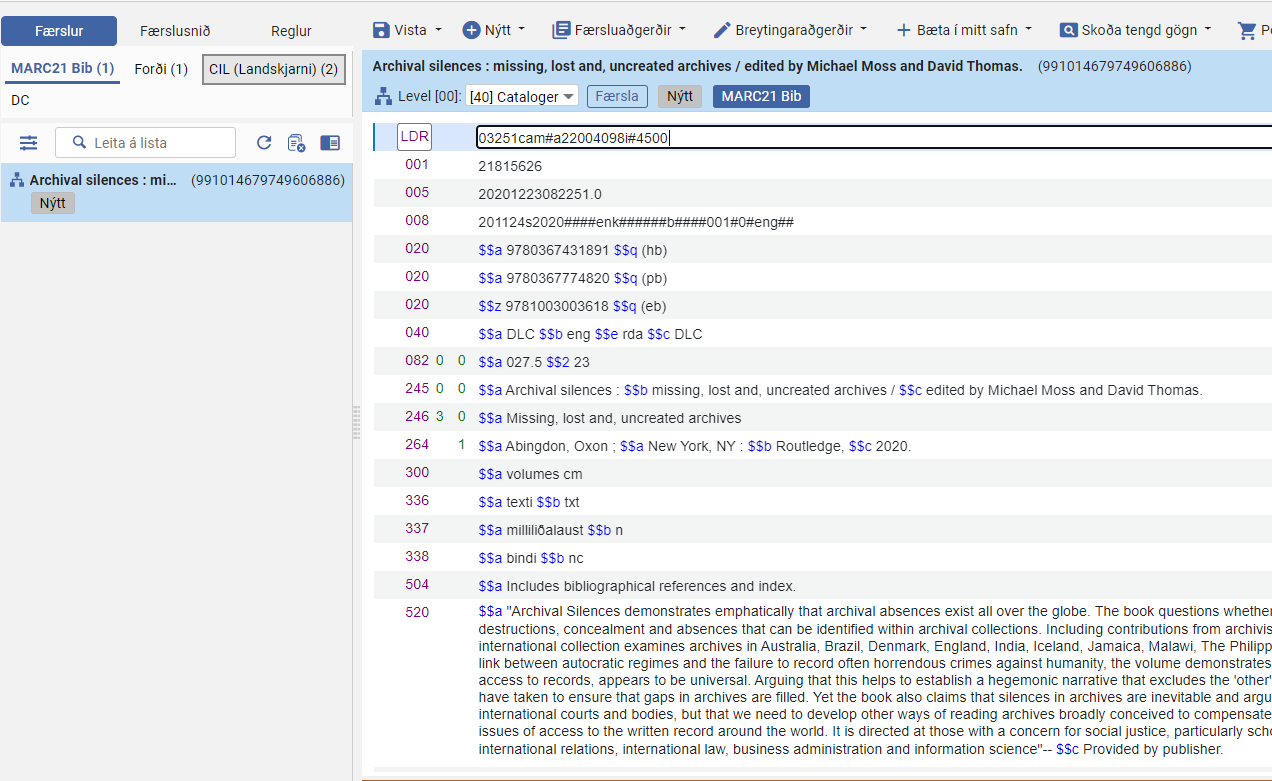This screenshot has width=1272, height=781.
Task: Open the Skoða tengd gögn menu
Action: click(1136, 30)
